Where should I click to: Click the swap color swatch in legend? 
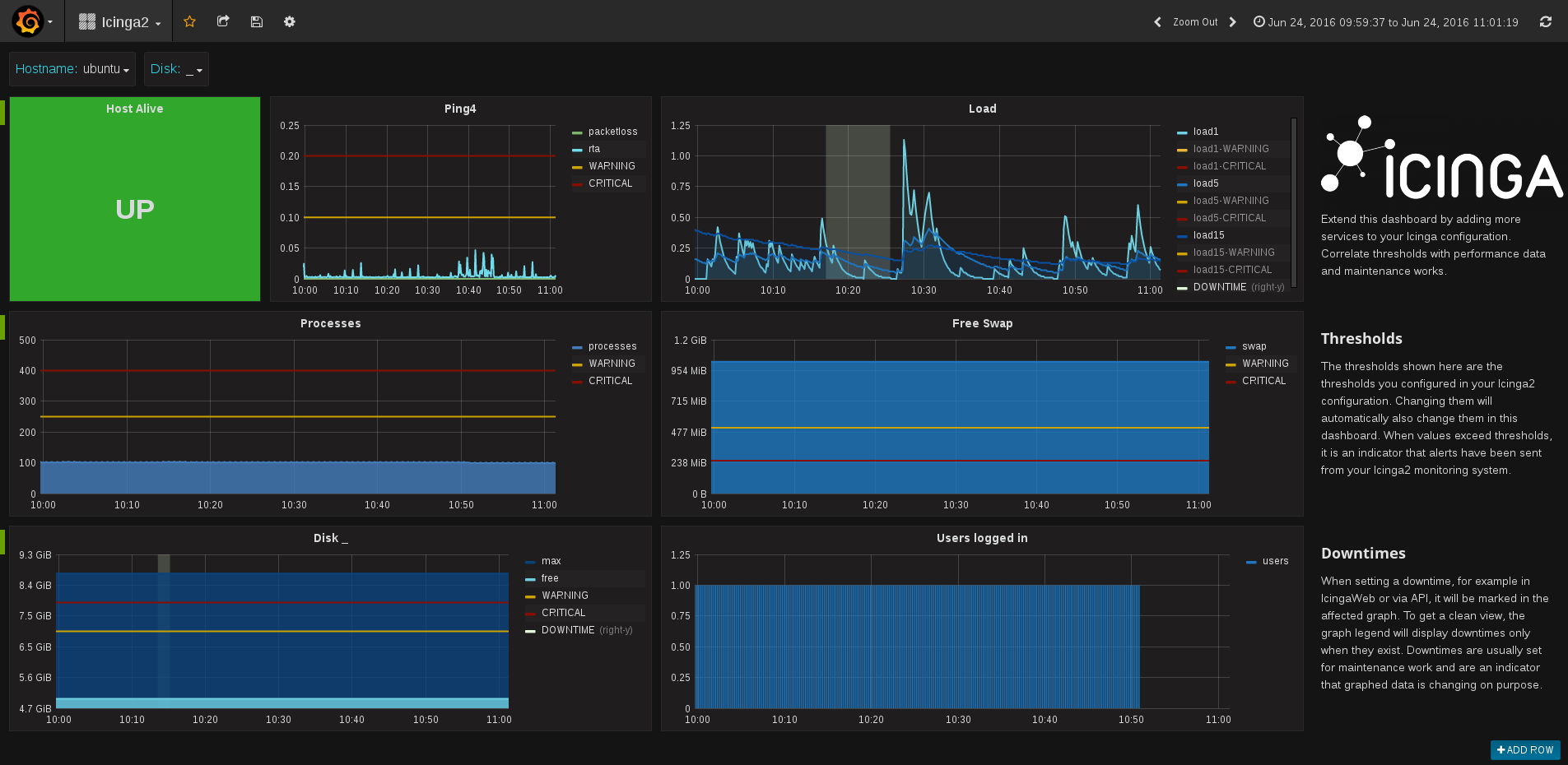pos(1231,347)
